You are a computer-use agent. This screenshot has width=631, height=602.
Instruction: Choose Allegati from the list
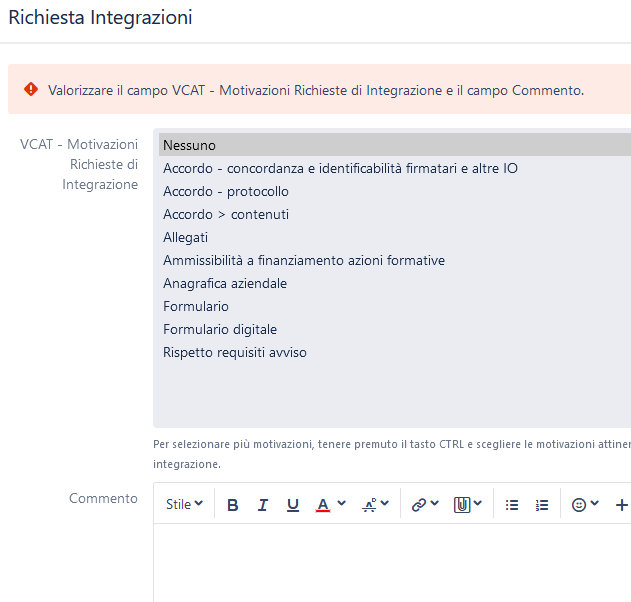coord(395,237)
